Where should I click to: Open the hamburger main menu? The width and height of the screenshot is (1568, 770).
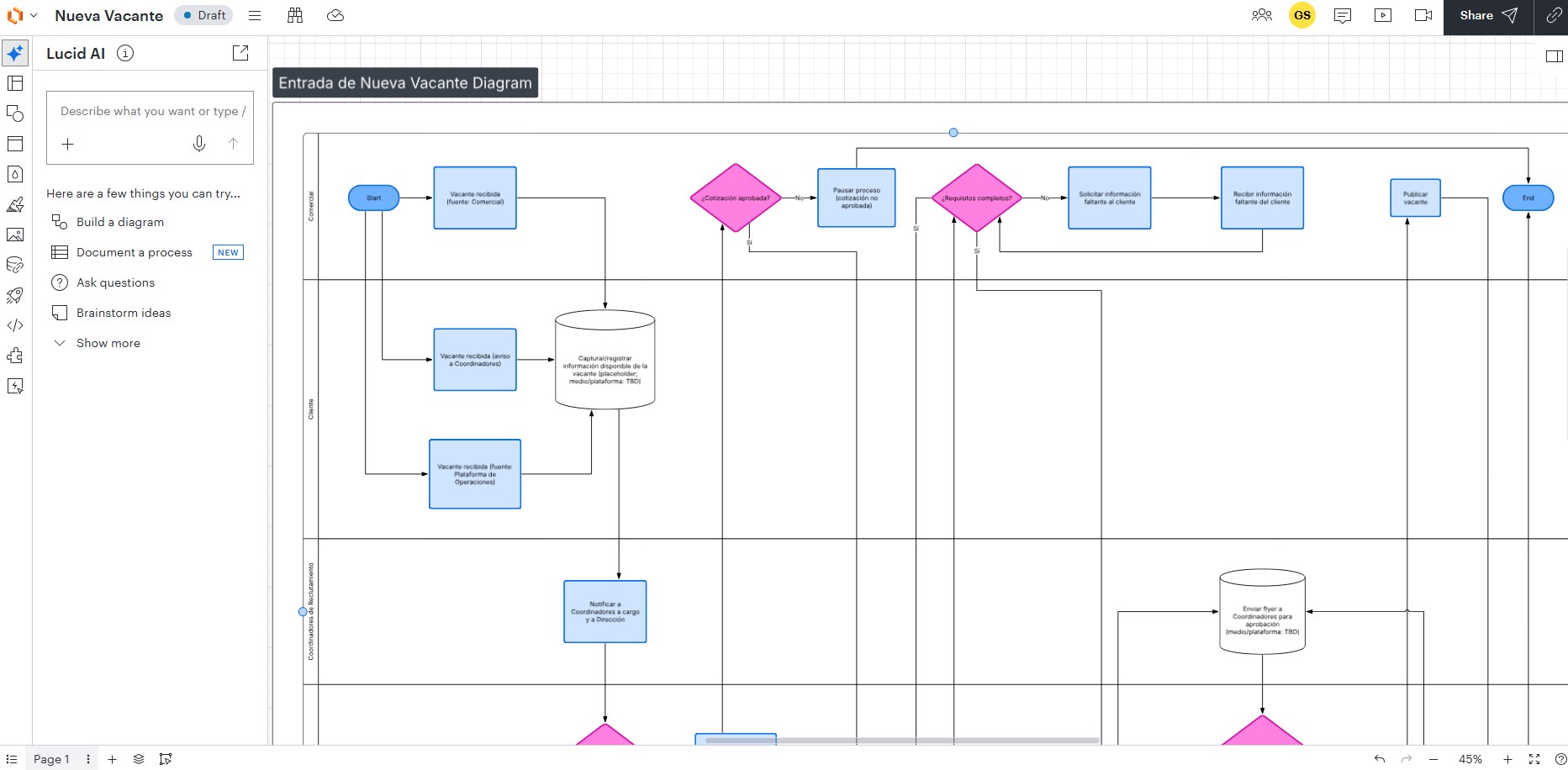click(x=255, y=15)
